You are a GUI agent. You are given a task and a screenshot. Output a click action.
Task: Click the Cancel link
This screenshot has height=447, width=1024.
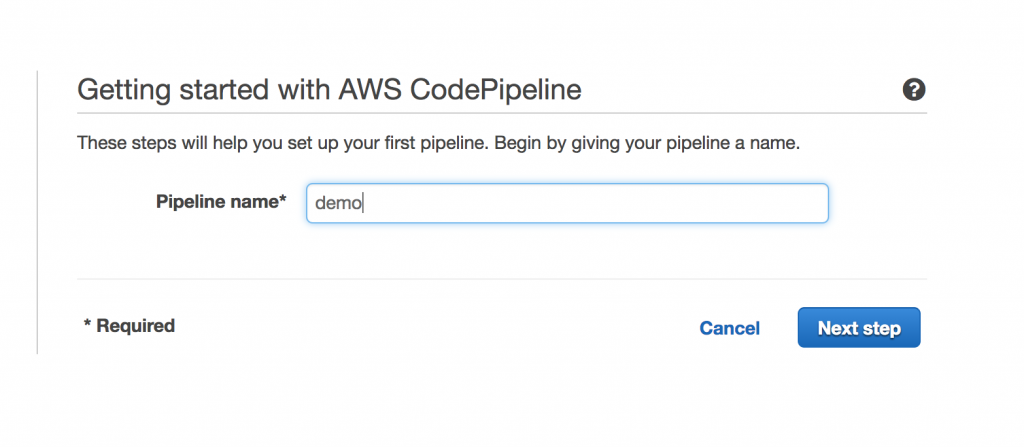(729, 328)
